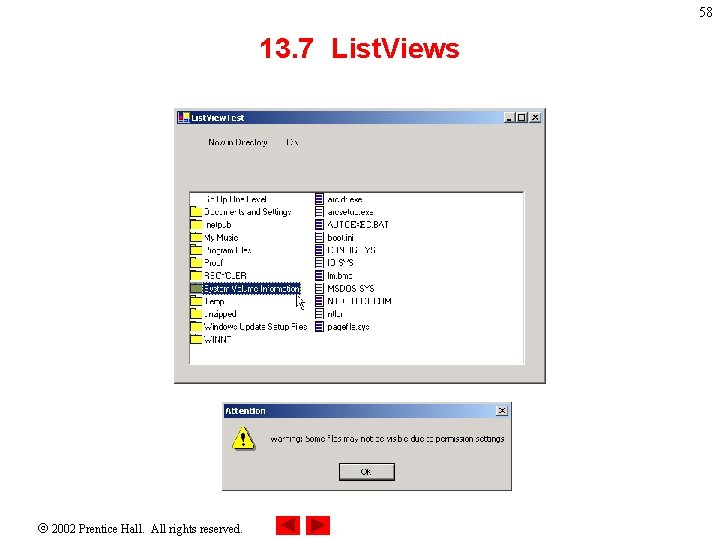
Task: Select the 'arcldr.exe' file name
Action: (345, 199)
